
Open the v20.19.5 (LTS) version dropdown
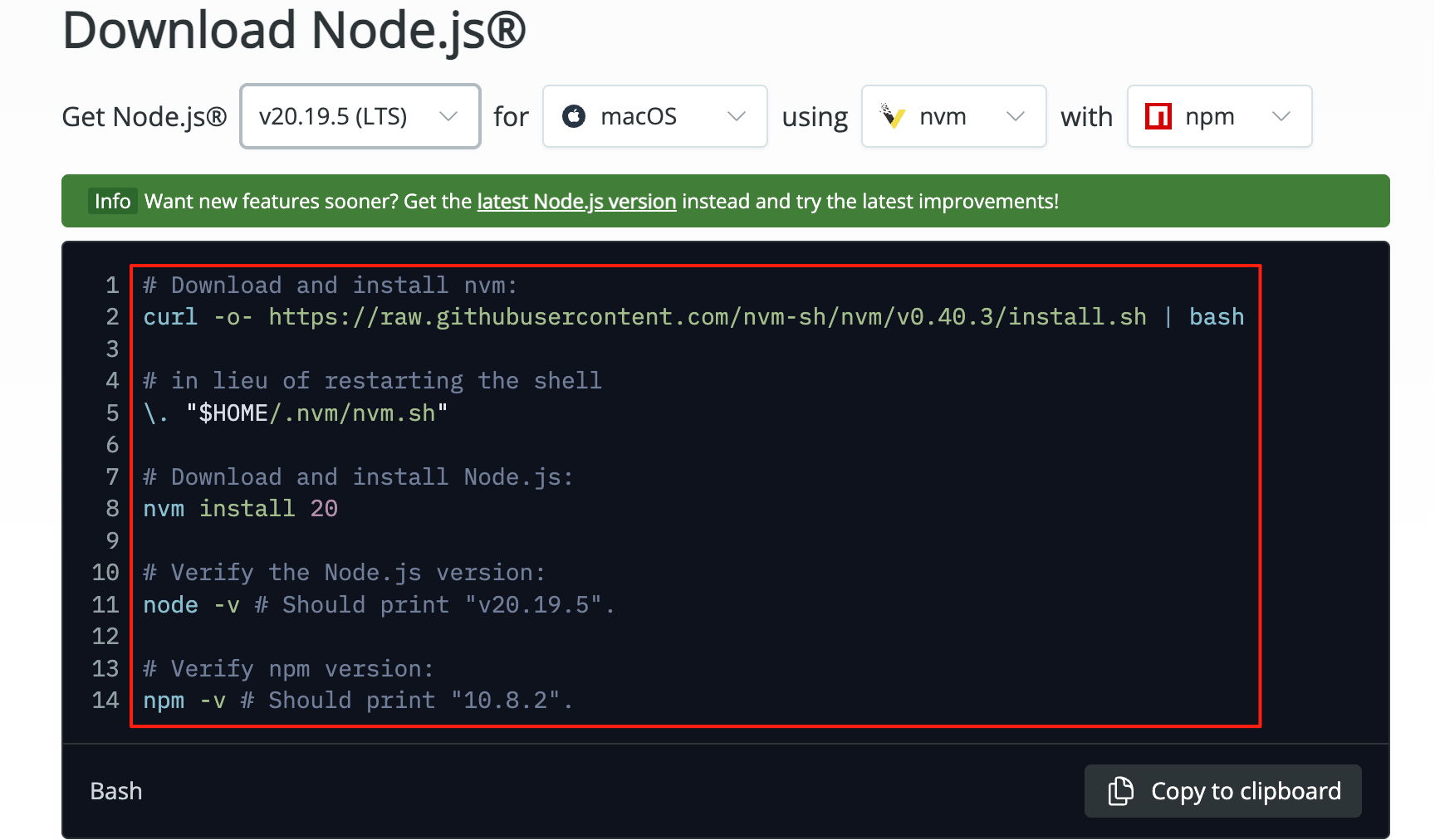tap(360, 116)
